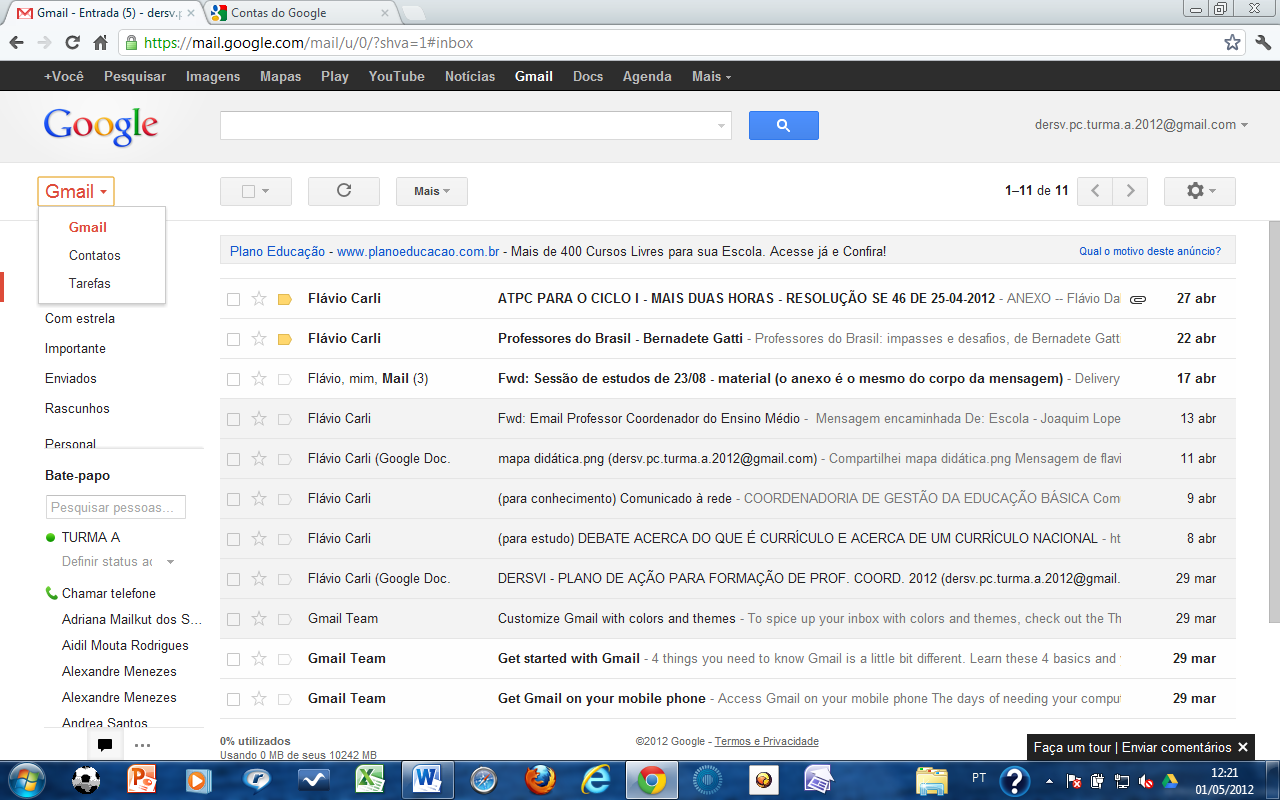This screenshot has height=800, width=1280.
Task: Open the Com estrela folder
Action: [80, 318]
